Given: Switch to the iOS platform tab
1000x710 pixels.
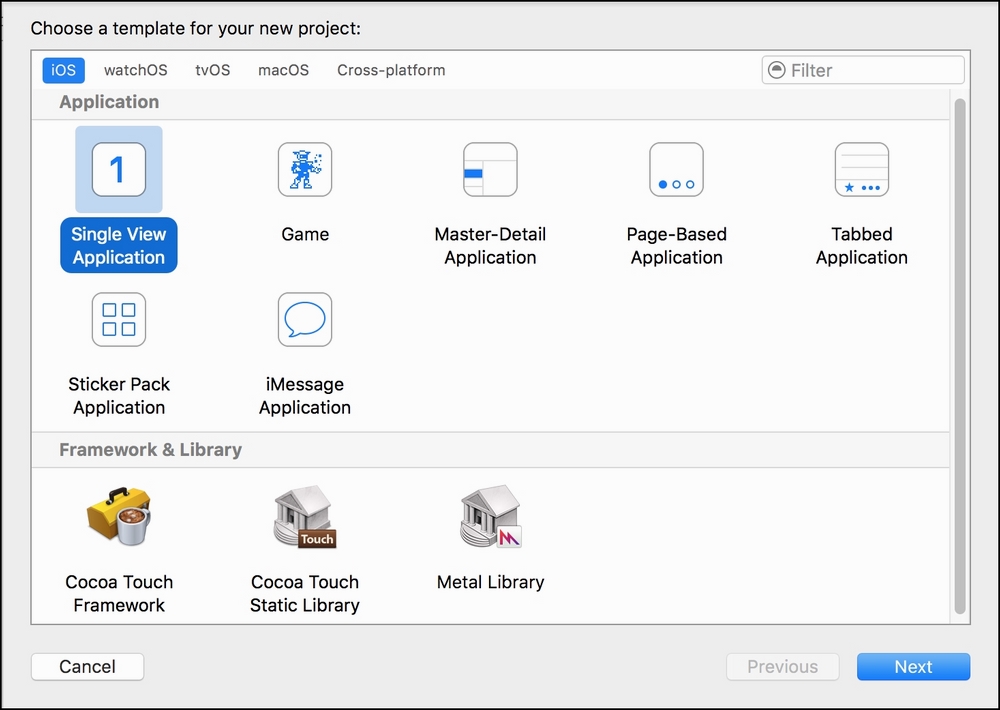Looking at the screenshot, I should click(63, 70).
